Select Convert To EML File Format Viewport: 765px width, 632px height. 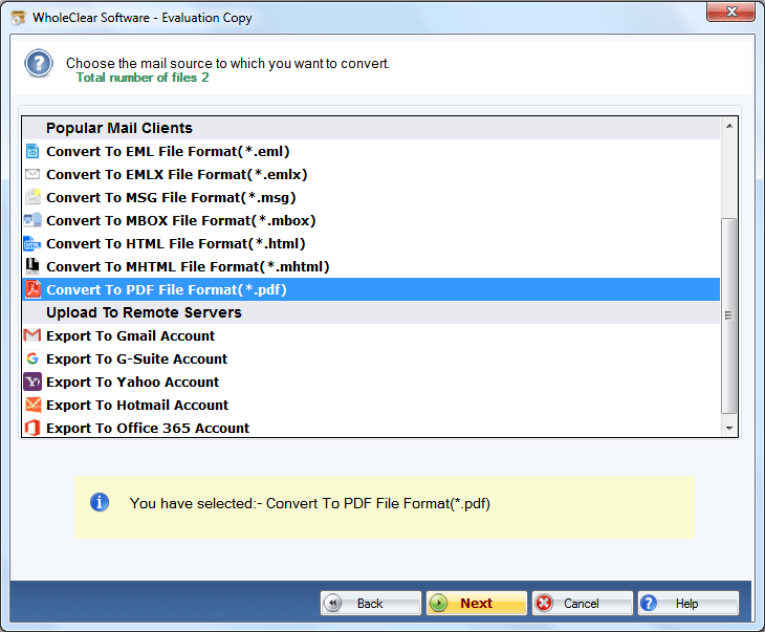coord(371,151)
